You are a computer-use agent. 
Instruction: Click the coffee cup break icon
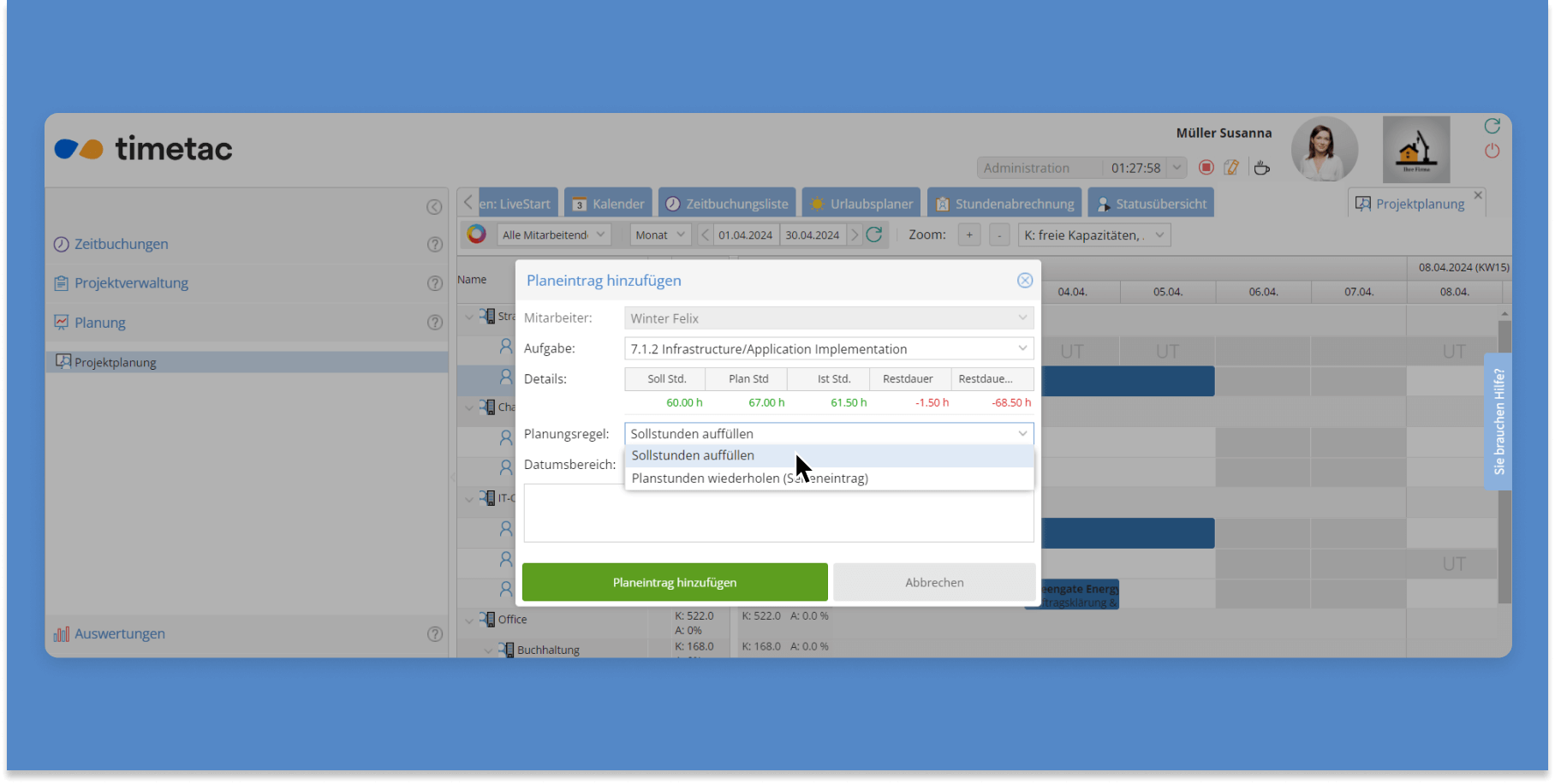(x=1261, y=168)
